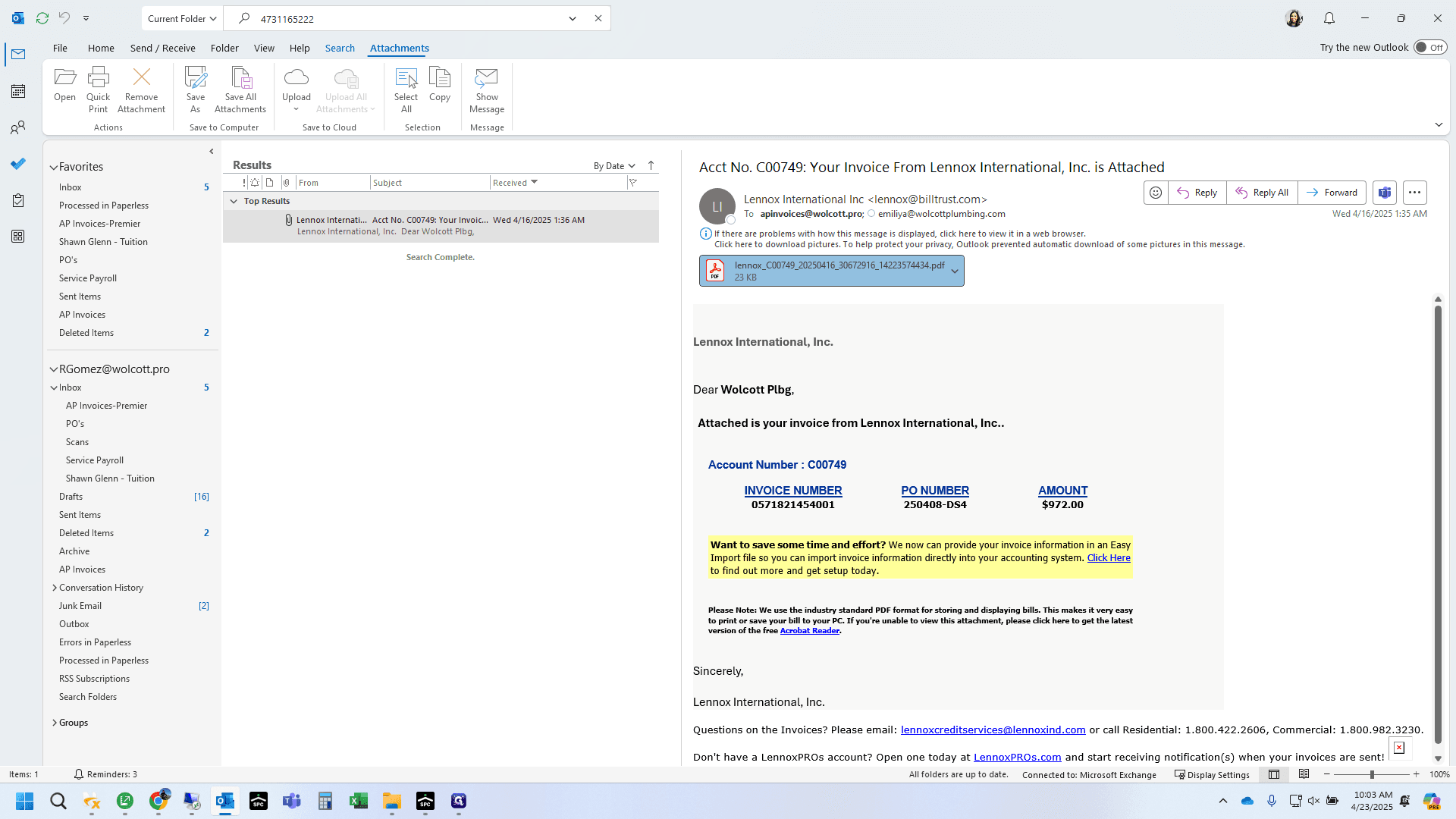Open lennoxcreditservices email link
1456x819 pixels.
coord(993,730)
